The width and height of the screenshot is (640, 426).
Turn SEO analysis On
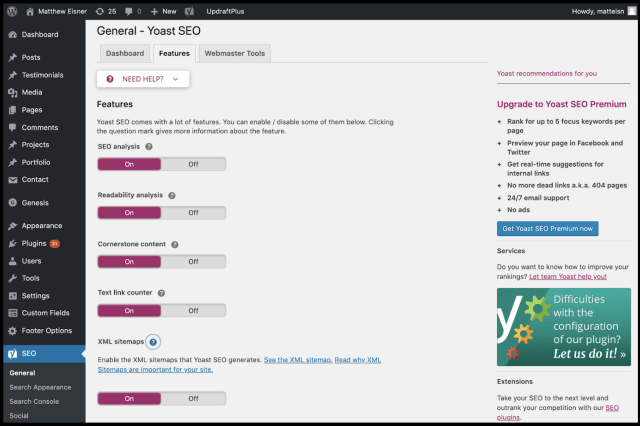pyautogui.click(x=129, y=164)
